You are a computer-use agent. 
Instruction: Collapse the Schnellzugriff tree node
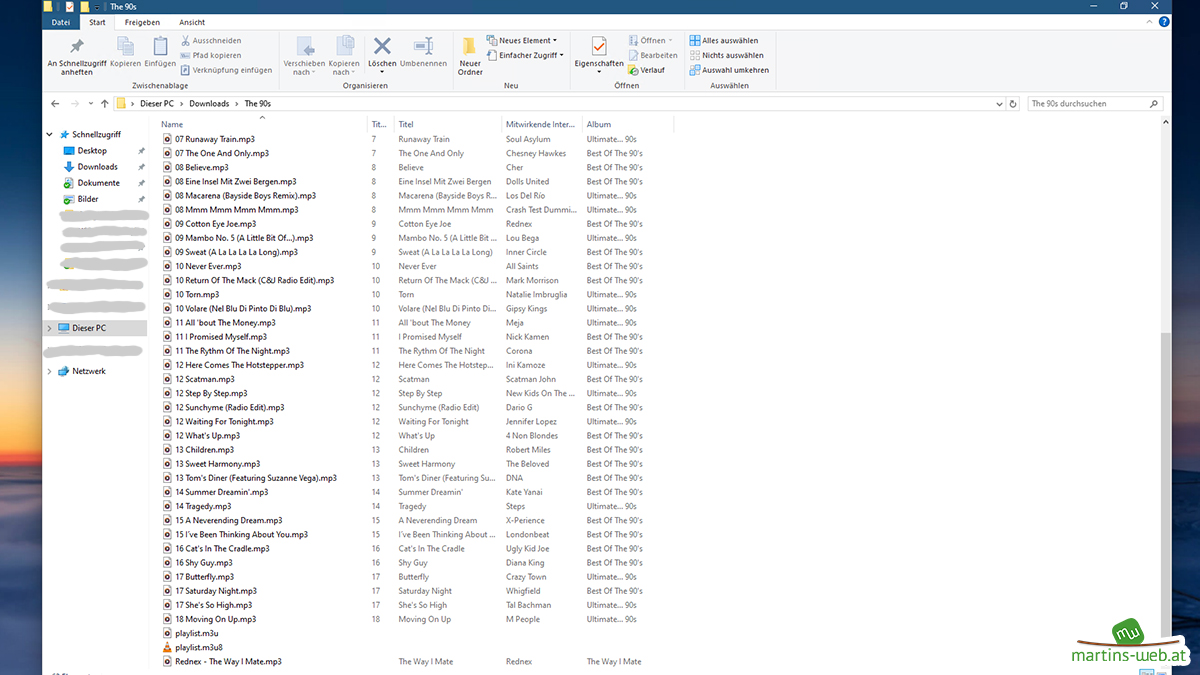pos(50,134)
